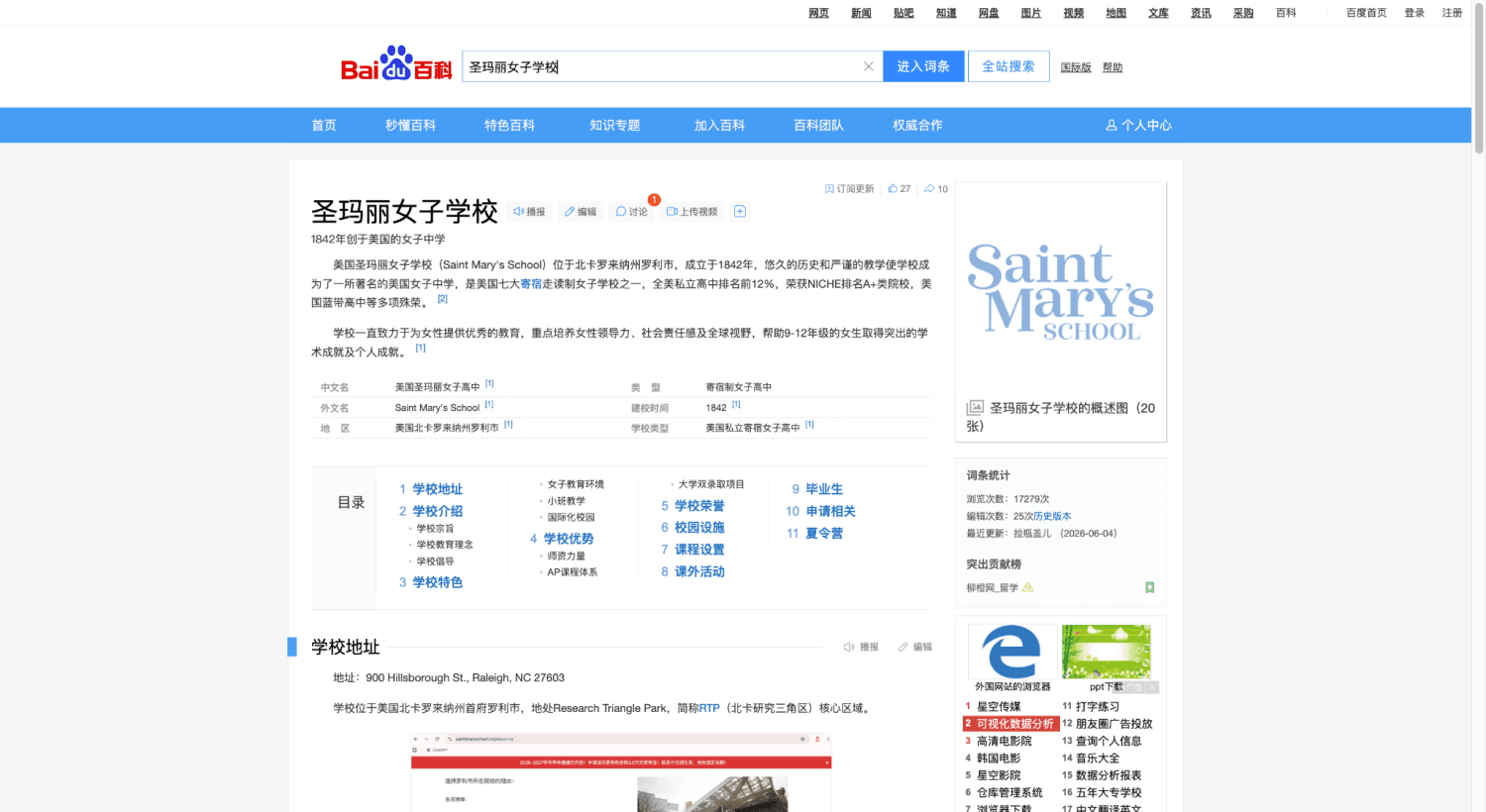
Task: Select 知道 in the top Baidu menu
Action: click(946, 13)
